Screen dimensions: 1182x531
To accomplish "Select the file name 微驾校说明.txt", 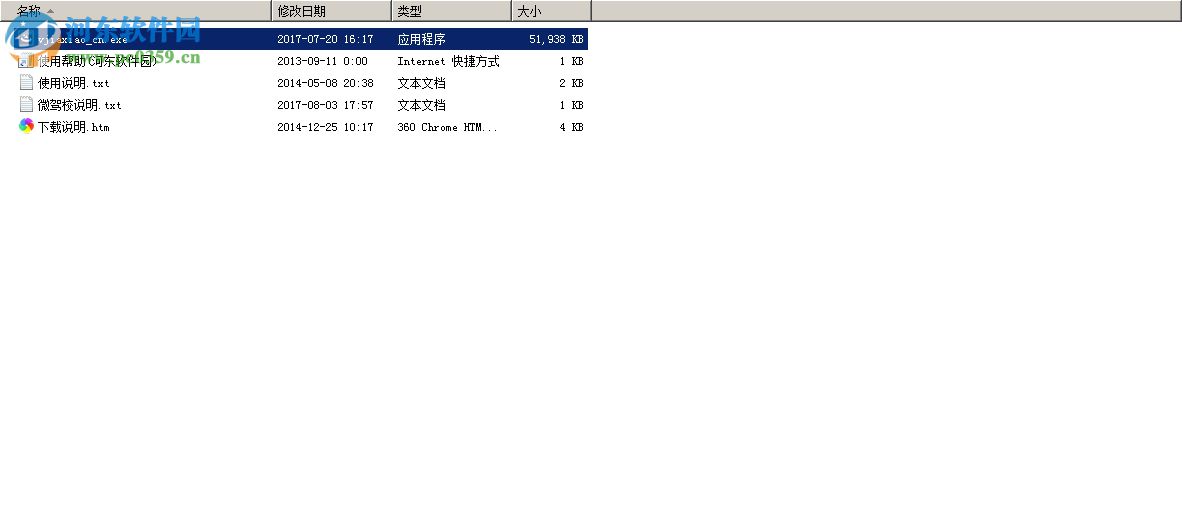I will click(x=80, y=105).
